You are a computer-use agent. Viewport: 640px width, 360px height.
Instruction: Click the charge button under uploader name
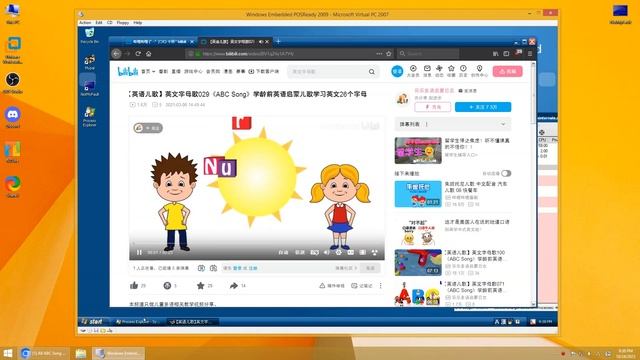coord(433,107)
